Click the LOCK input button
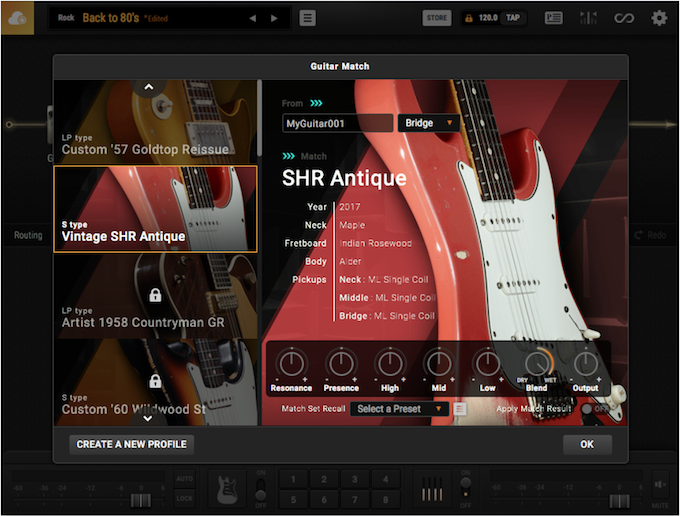 tap(184, 499)
